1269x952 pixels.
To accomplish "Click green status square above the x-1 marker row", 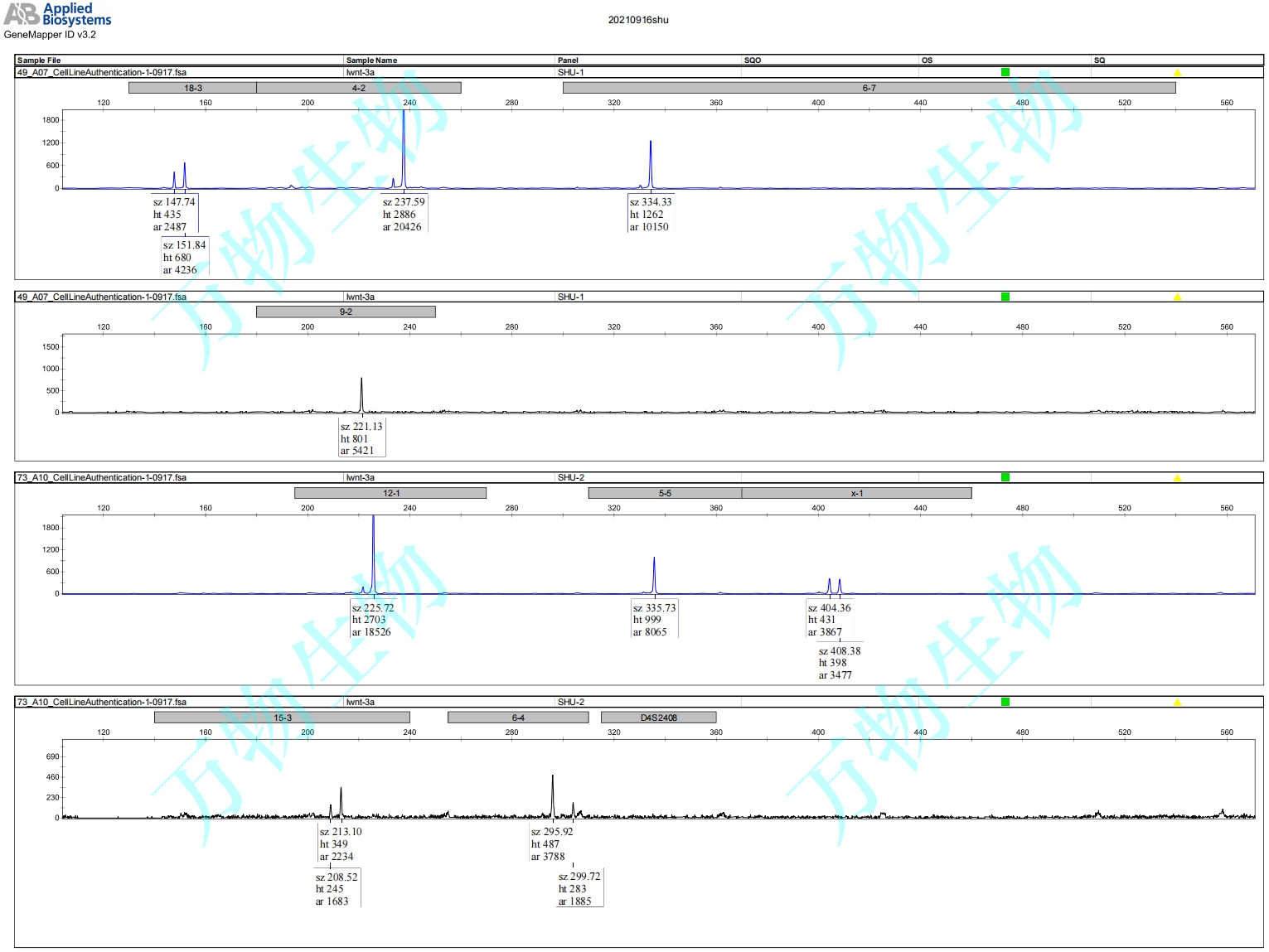I will [1005, 477].
